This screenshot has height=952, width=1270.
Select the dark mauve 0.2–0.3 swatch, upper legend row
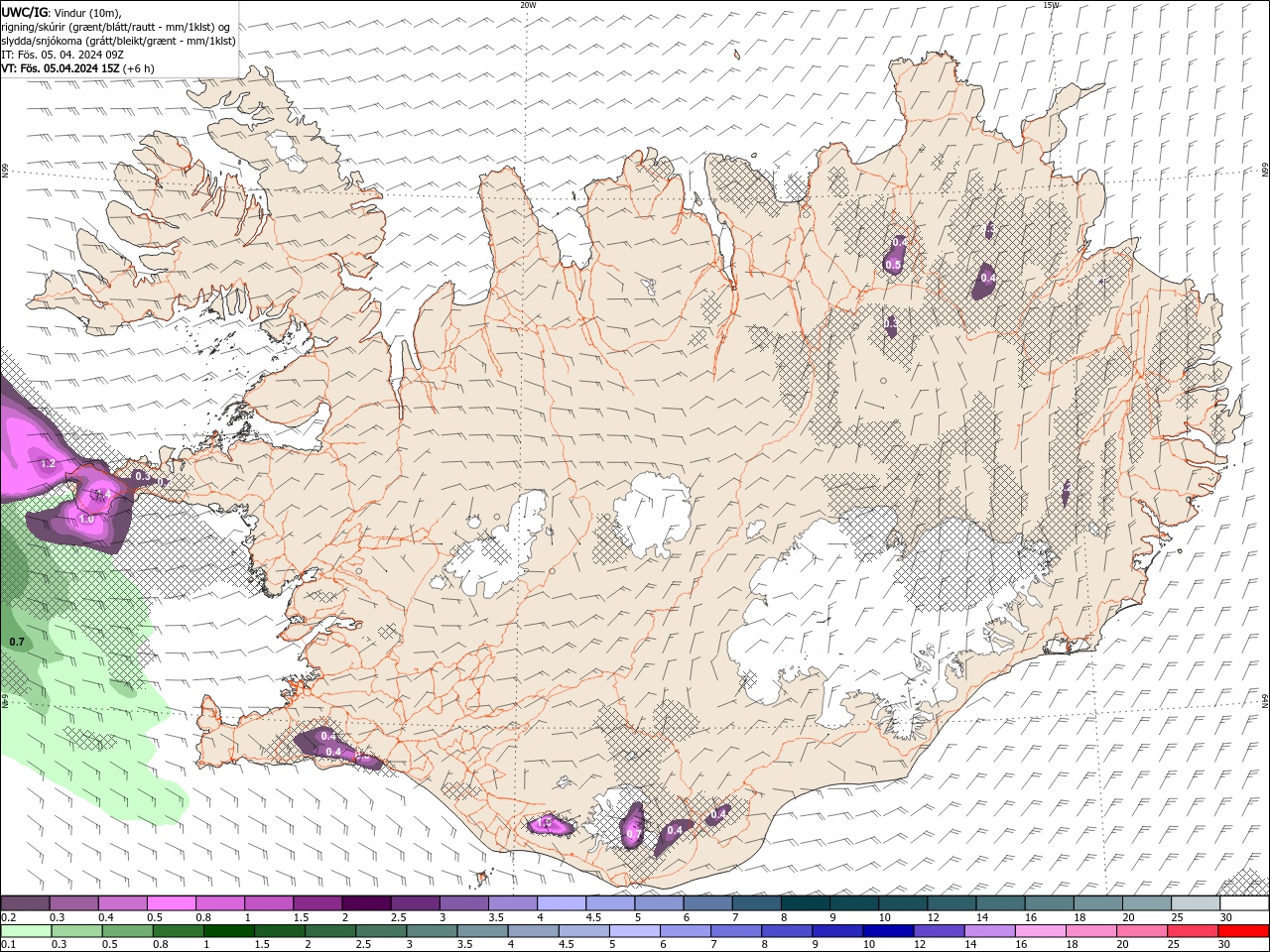(x=25, y=903)
